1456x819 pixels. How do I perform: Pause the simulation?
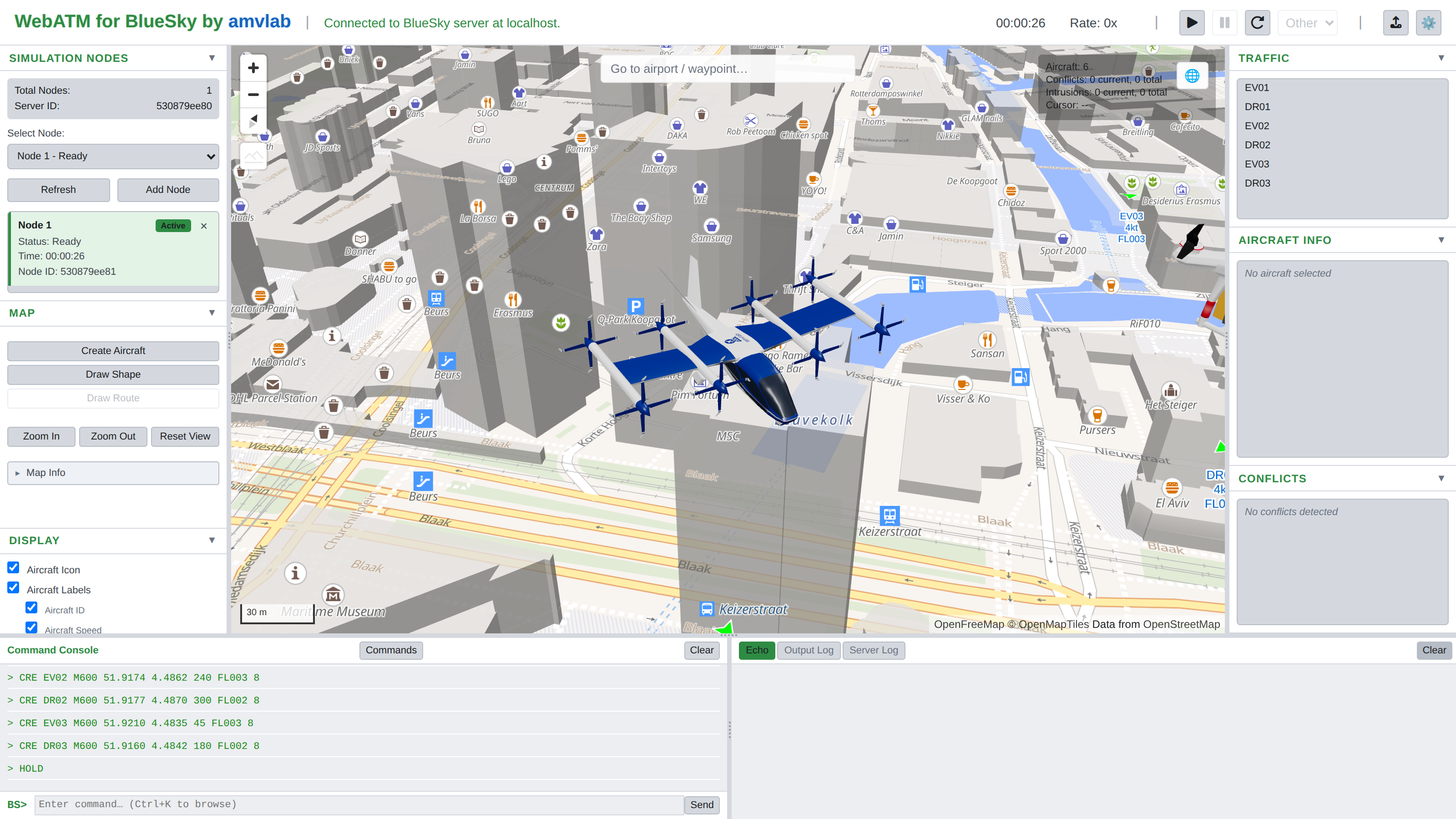1224,23
